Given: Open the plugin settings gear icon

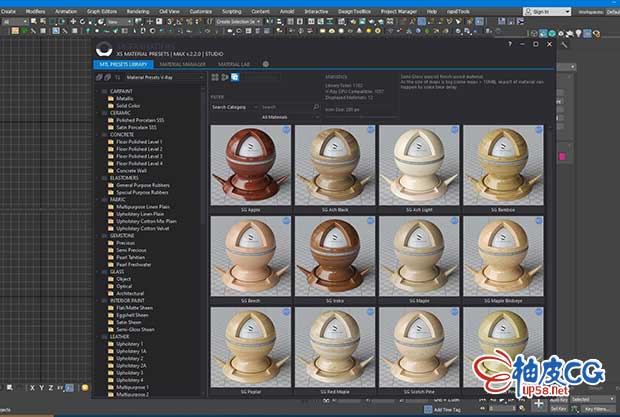Looking at the screenshot, I should 266,64.
